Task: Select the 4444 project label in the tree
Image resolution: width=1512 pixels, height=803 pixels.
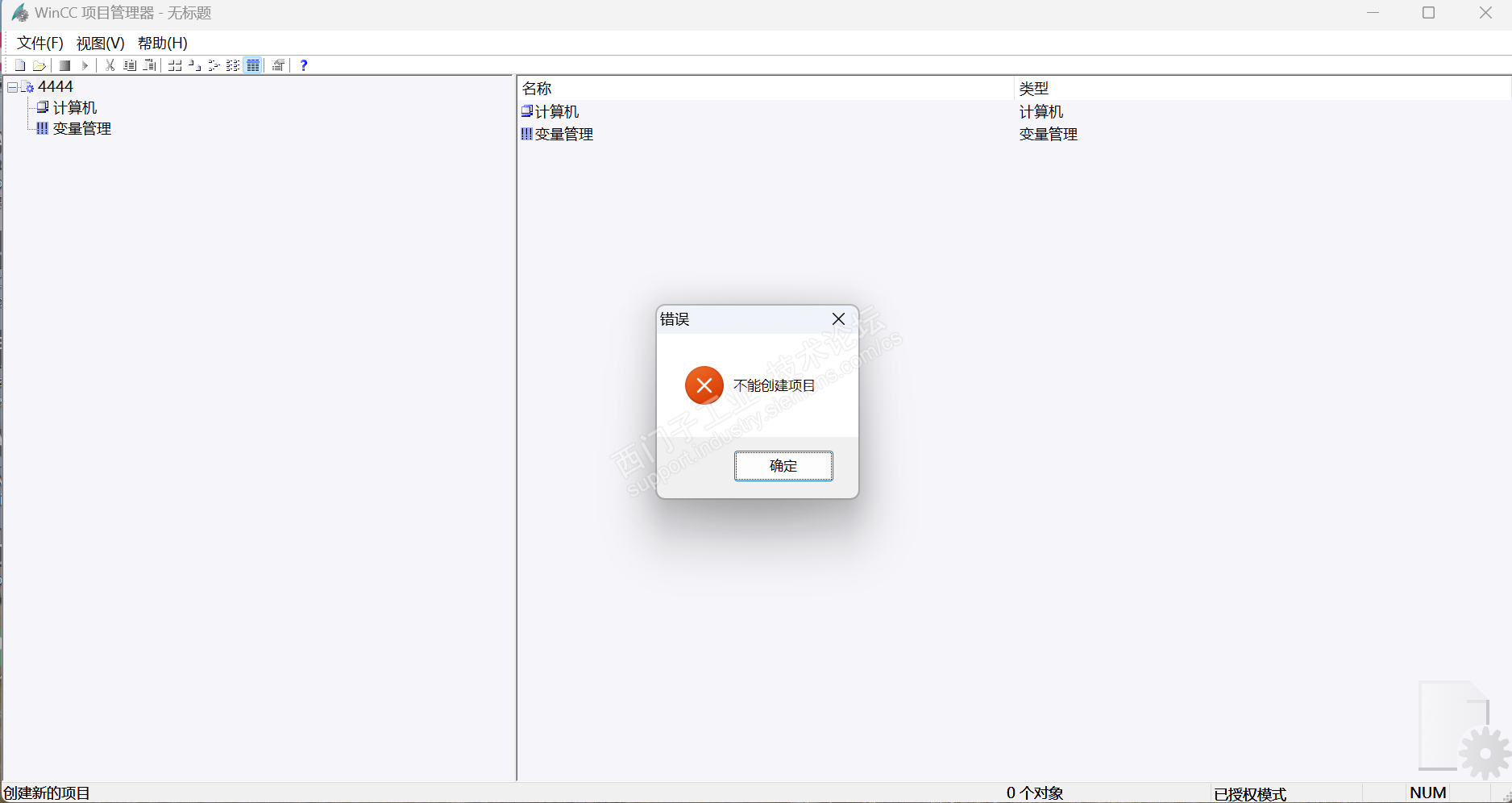Action: (56, 87)
